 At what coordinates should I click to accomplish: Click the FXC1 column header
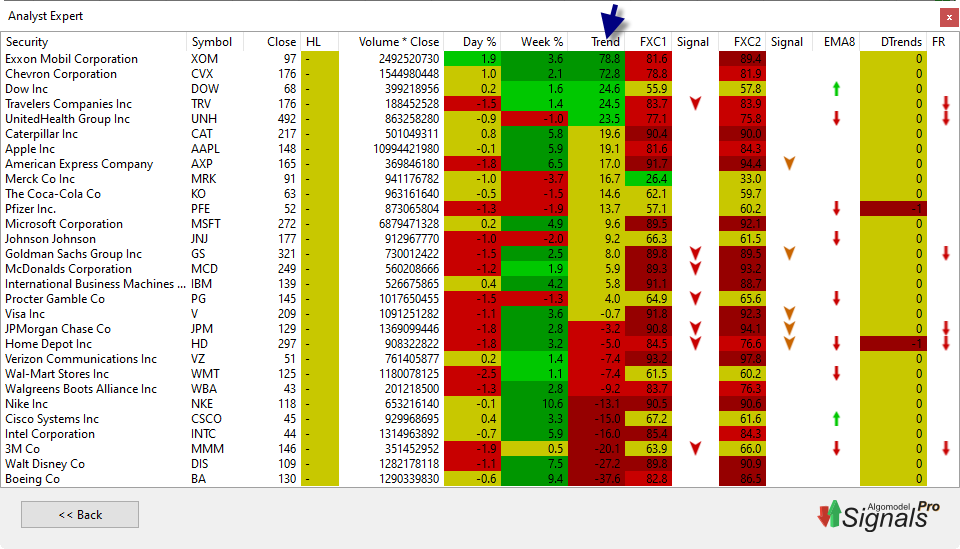pyautogui.click(x=653, y=42)
